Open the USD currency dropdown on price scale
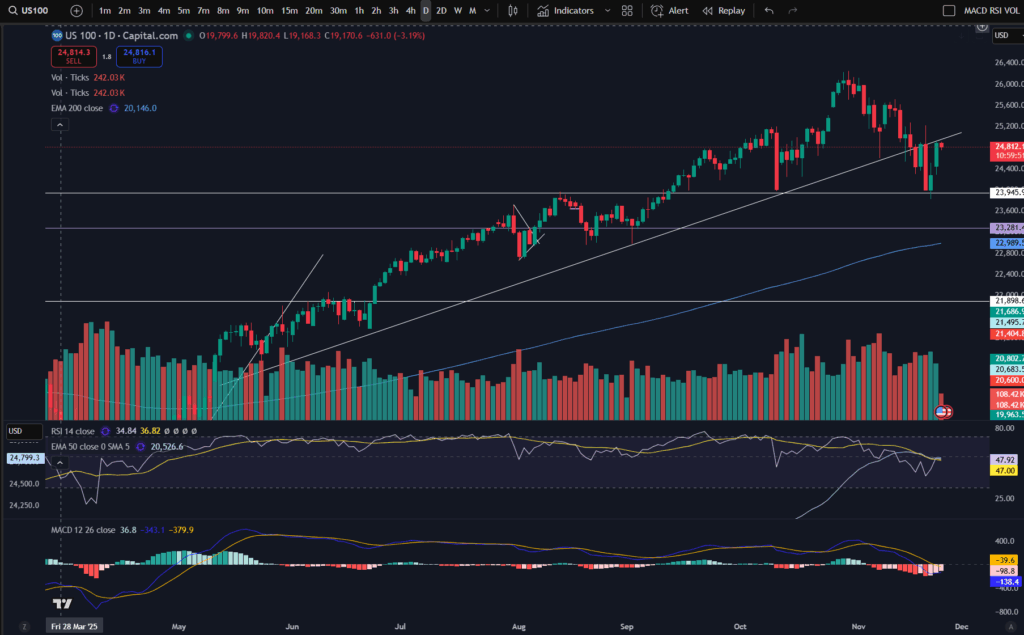This screenshot has width=1024, height=635. (x=1007, y=35)
